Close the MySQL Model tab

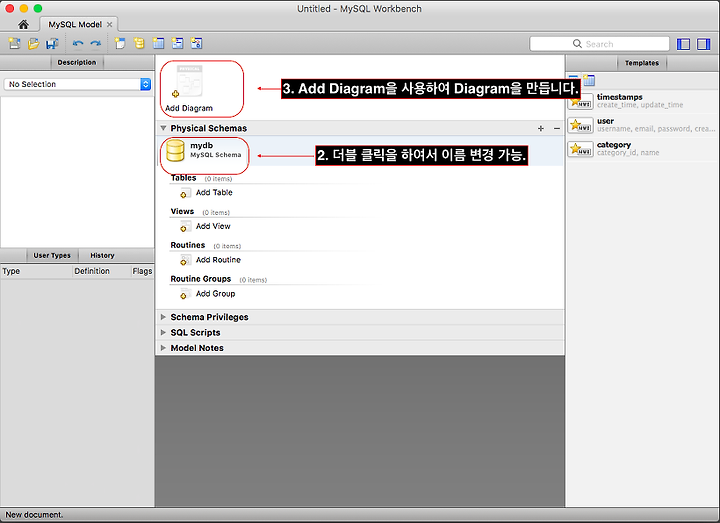click(x=109, y=24)
